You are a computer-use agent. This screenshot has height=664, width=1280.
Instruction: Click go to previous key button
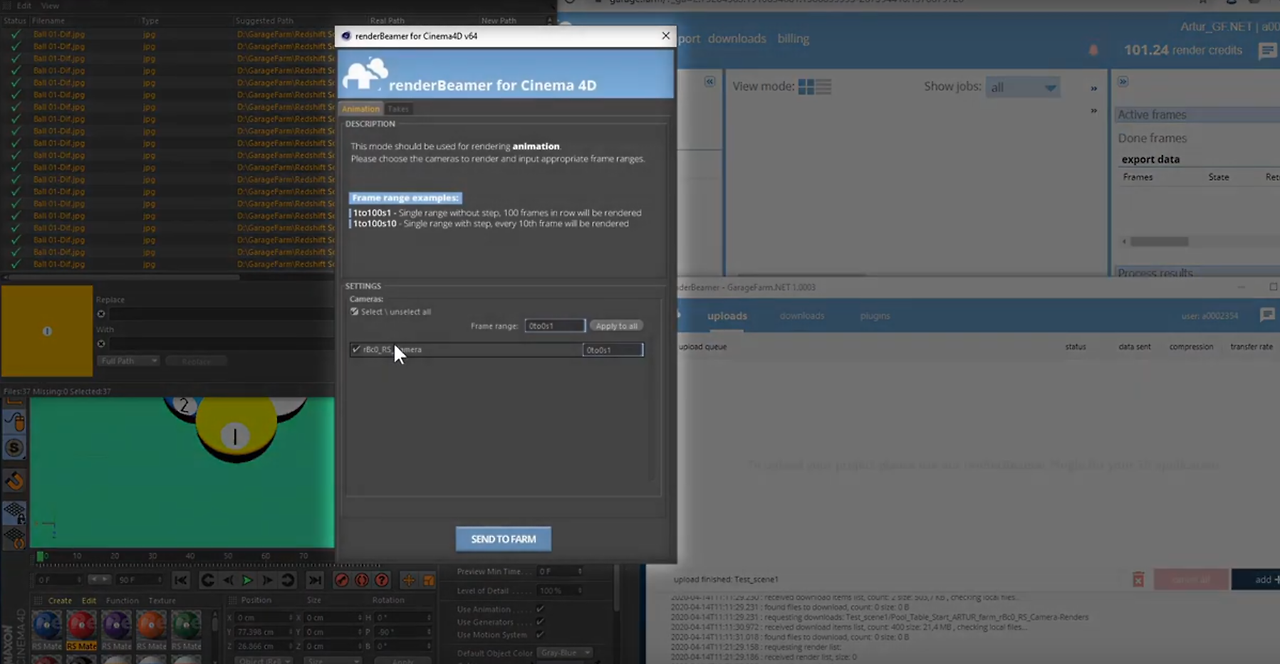pos(207,580)
